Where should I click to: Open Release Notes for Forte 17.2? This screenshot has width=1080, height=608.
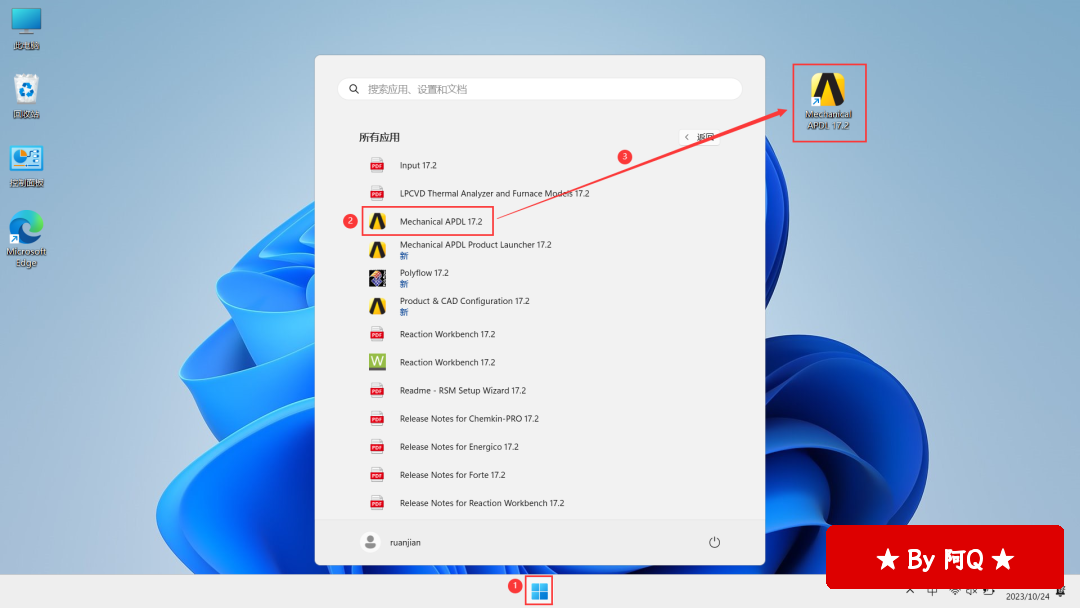tap(452, 475)
